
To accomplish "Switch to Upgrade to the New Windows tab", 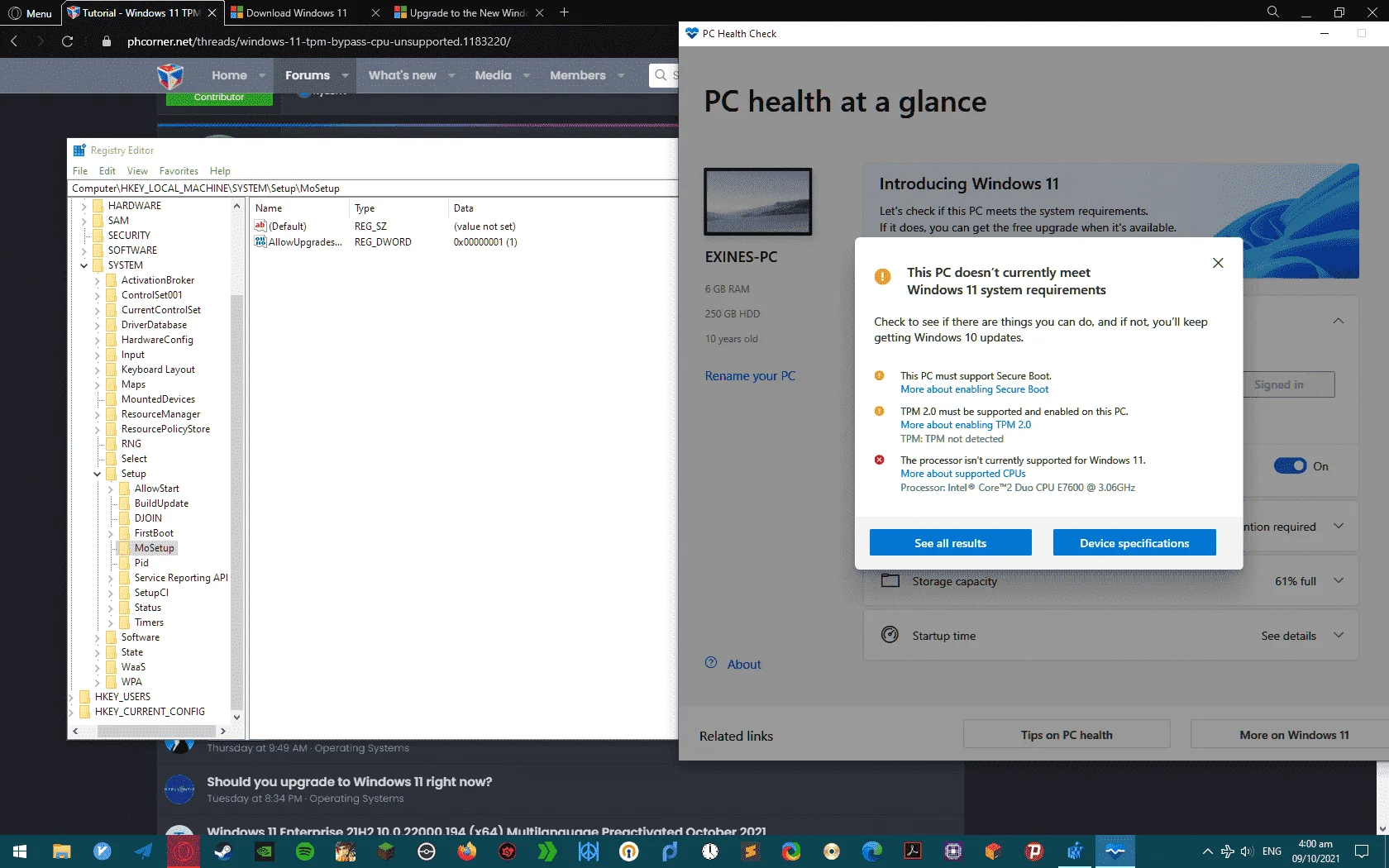I will pos(469,12).
